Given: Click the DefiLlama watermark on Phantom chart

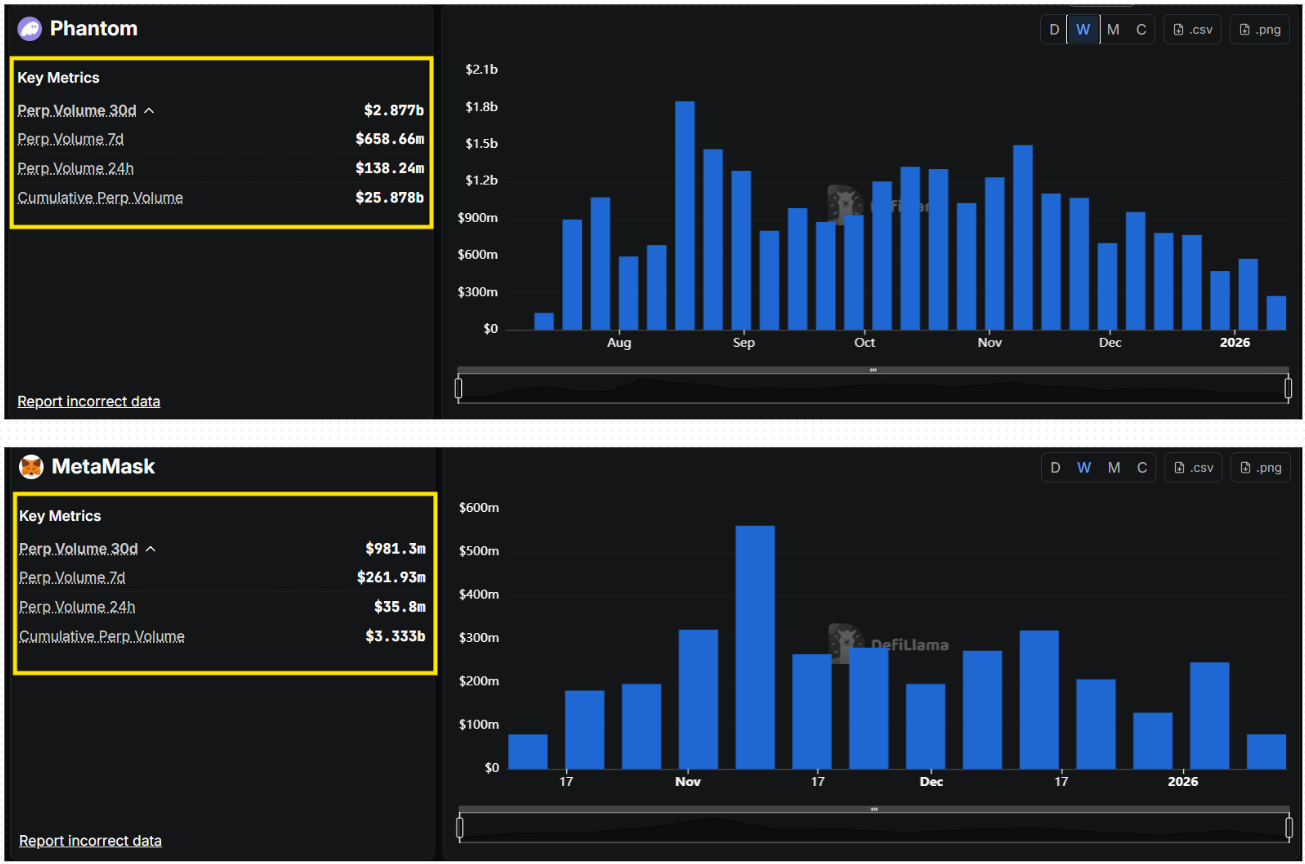Looking at the screenshot, I should (880, 206).
